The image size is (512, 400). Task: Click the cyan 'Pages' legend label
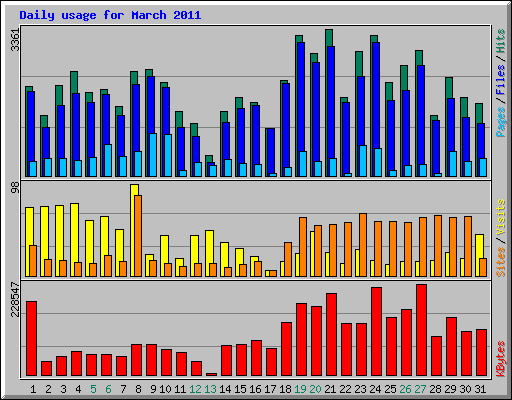click(x=501, y=122)
